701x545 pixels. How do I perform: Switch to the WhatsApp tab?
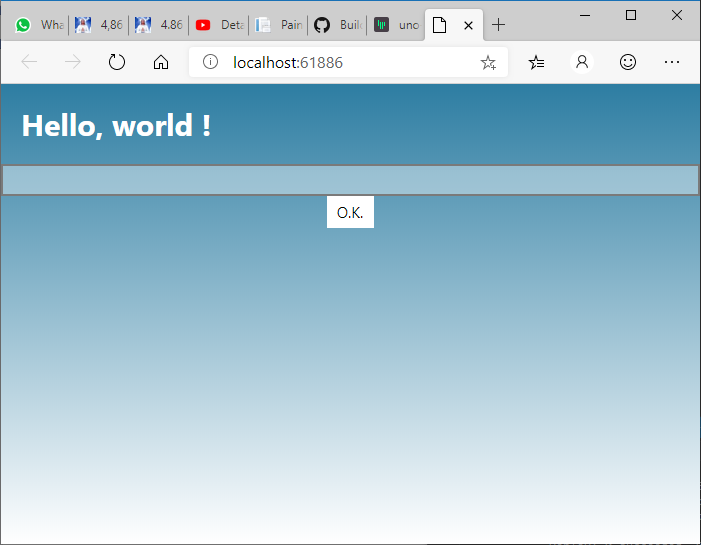tap(39, 25)
